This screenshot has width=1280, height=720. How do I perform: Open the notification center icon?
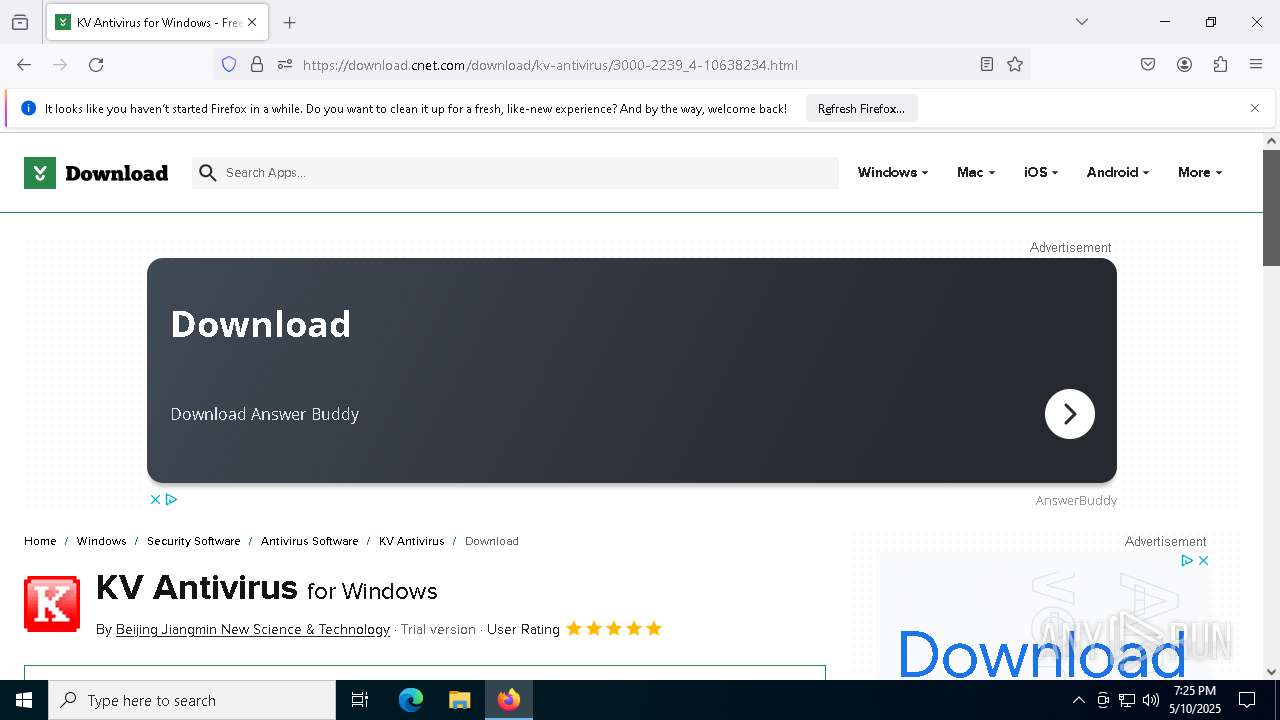1247,700
